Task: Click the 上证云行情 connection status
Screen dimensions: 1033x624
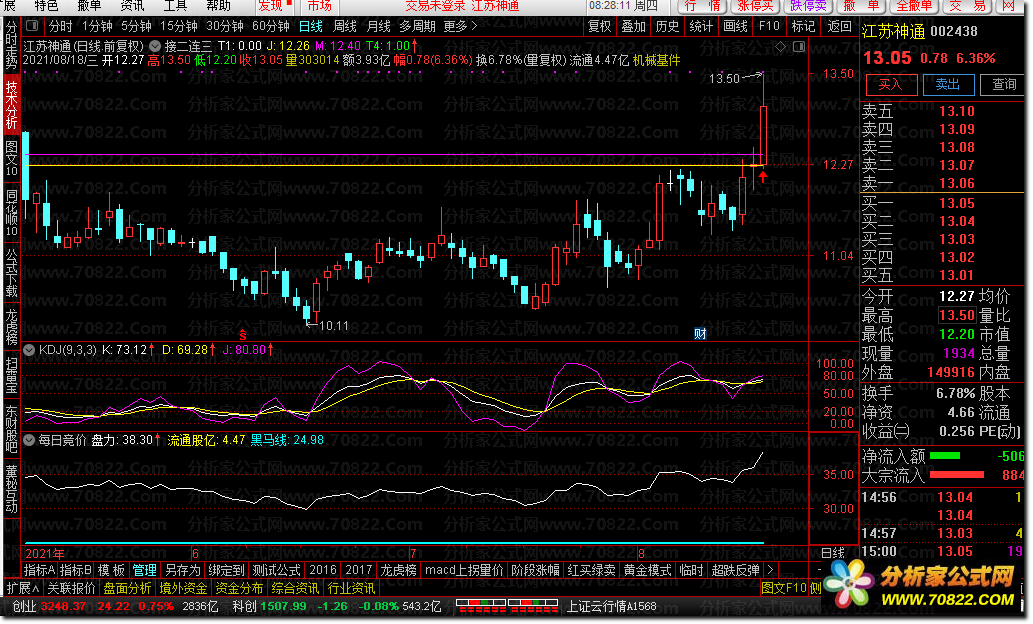Action: pos(611,606)
